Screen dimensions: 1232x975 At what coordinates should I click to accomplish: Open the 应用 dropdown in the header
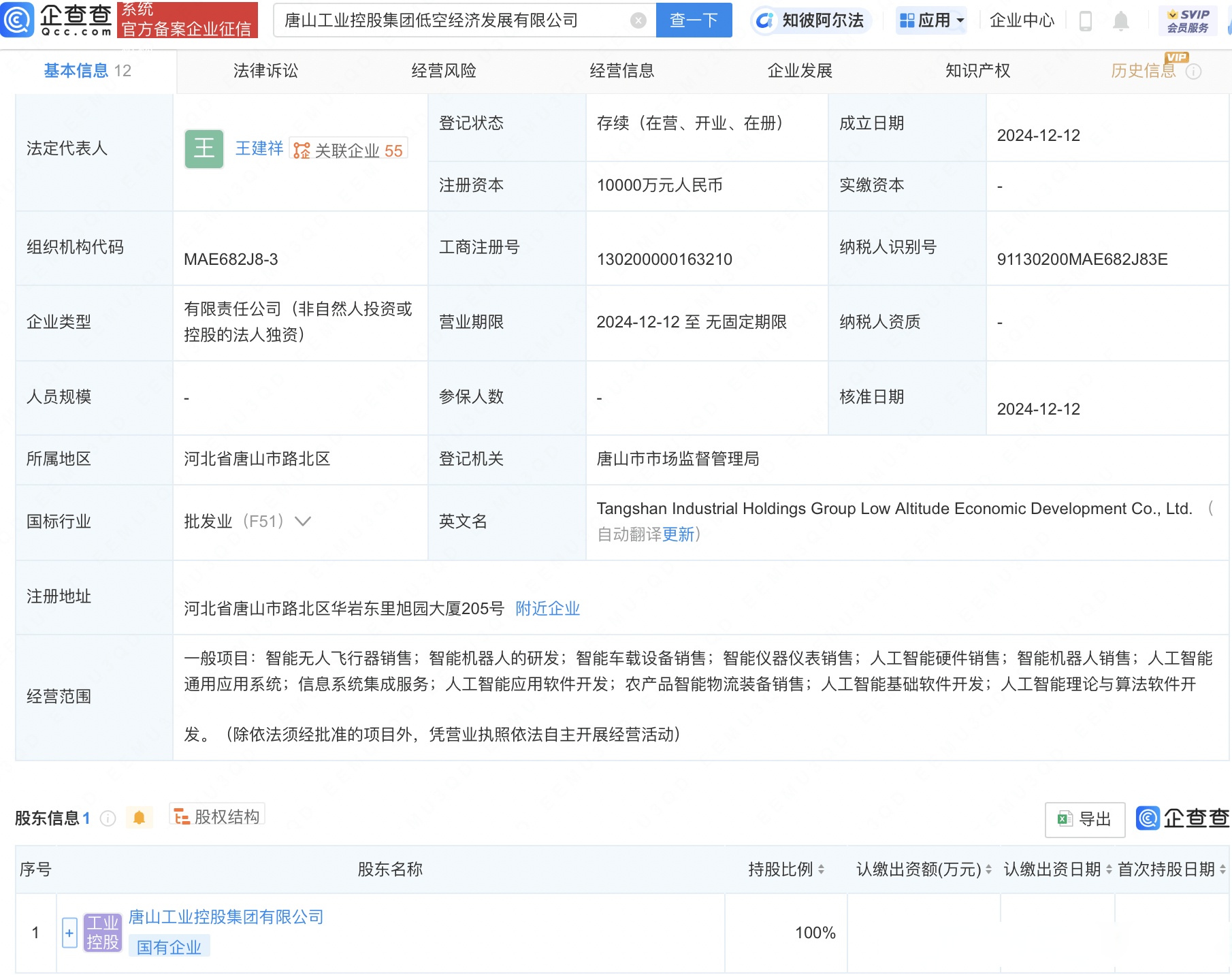pyautogui.click(x=931, y=20)
